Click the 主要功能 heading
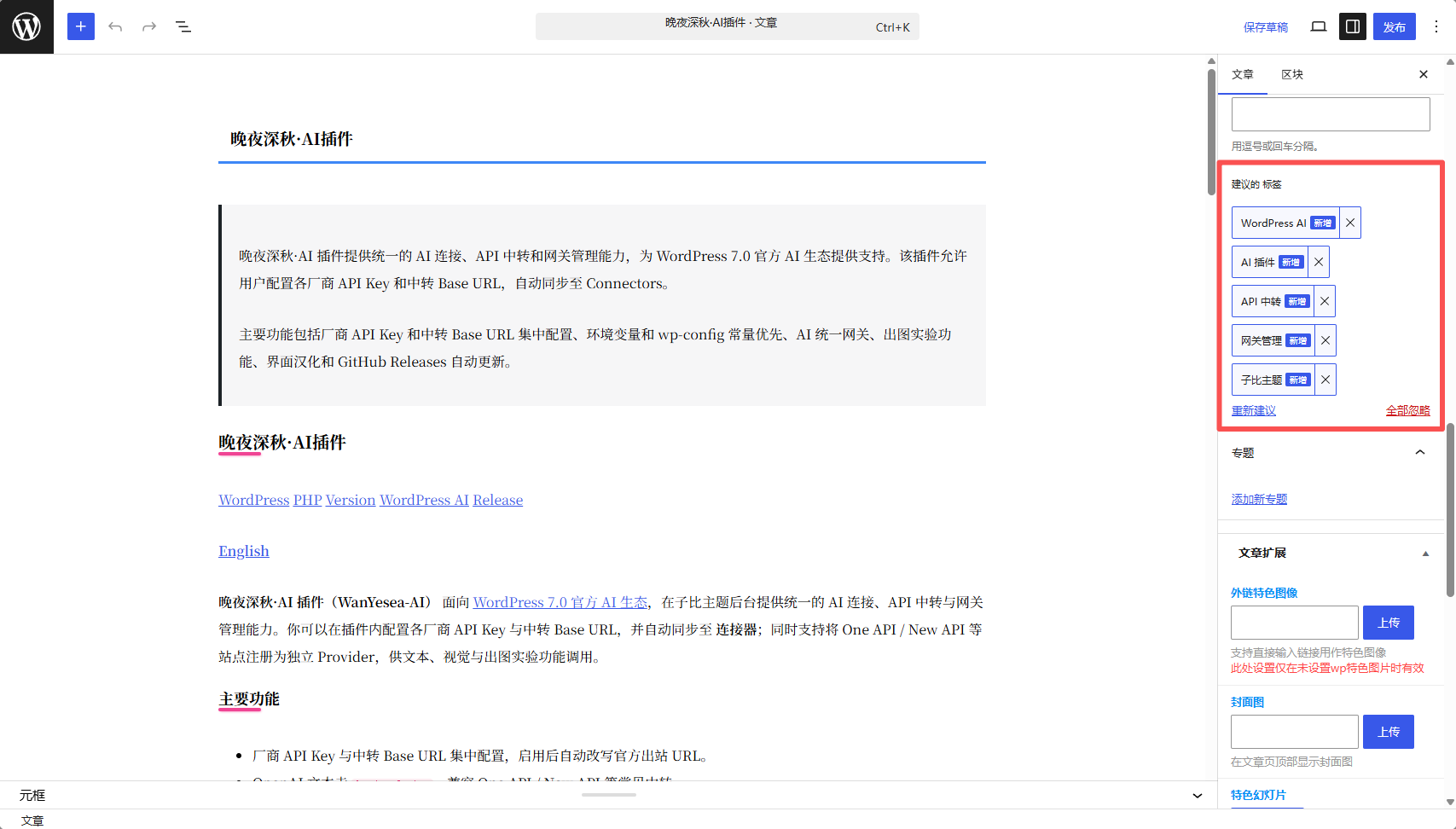The image size is (1456, 829). click(249, 699)
